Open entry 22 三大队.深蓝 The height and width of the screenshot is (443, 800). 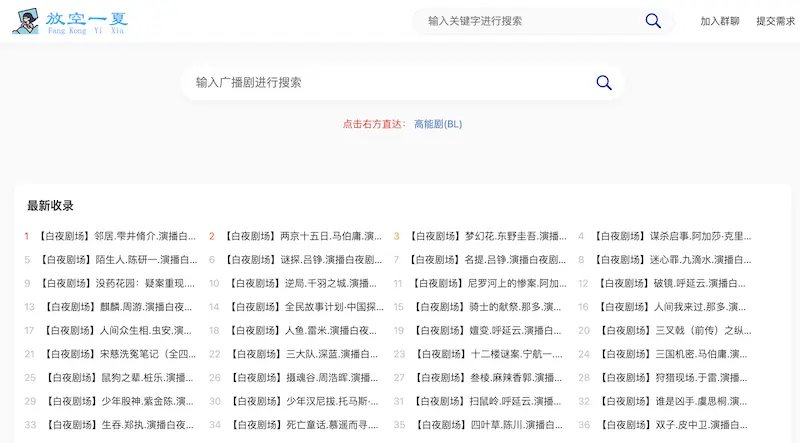pos(304,354)
